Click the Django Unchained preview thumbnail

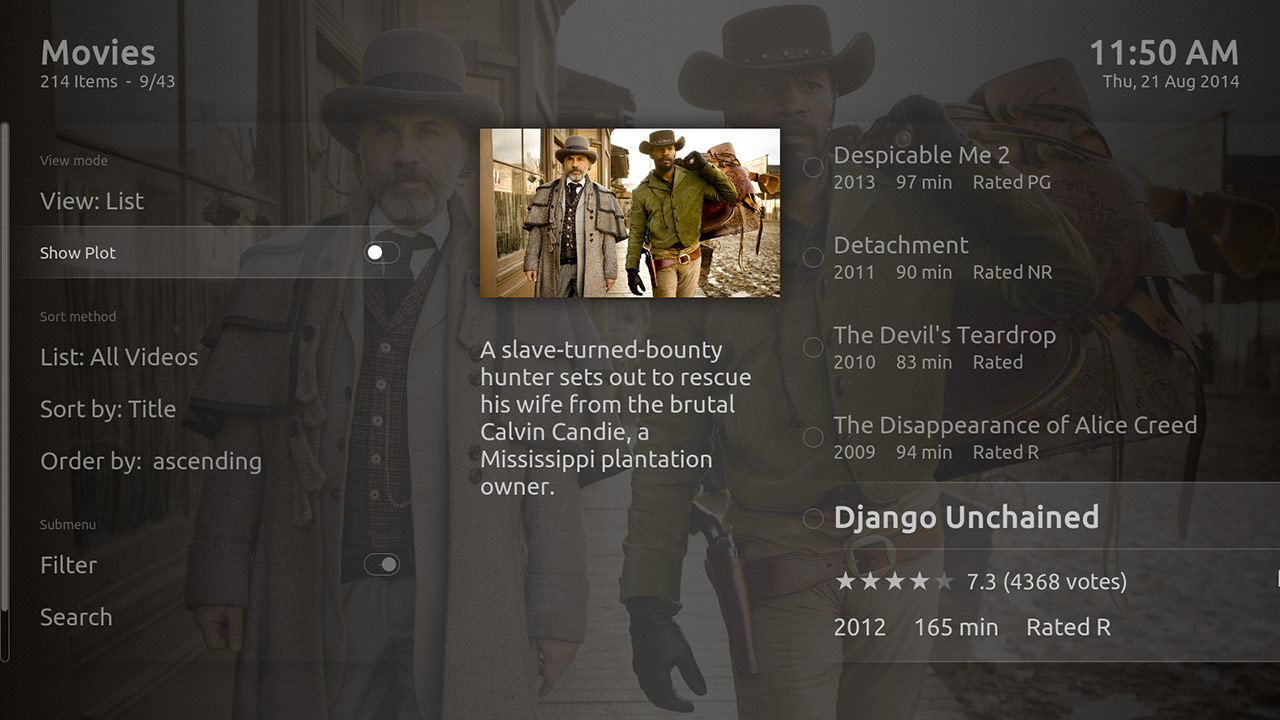click(x=630, y=213)
